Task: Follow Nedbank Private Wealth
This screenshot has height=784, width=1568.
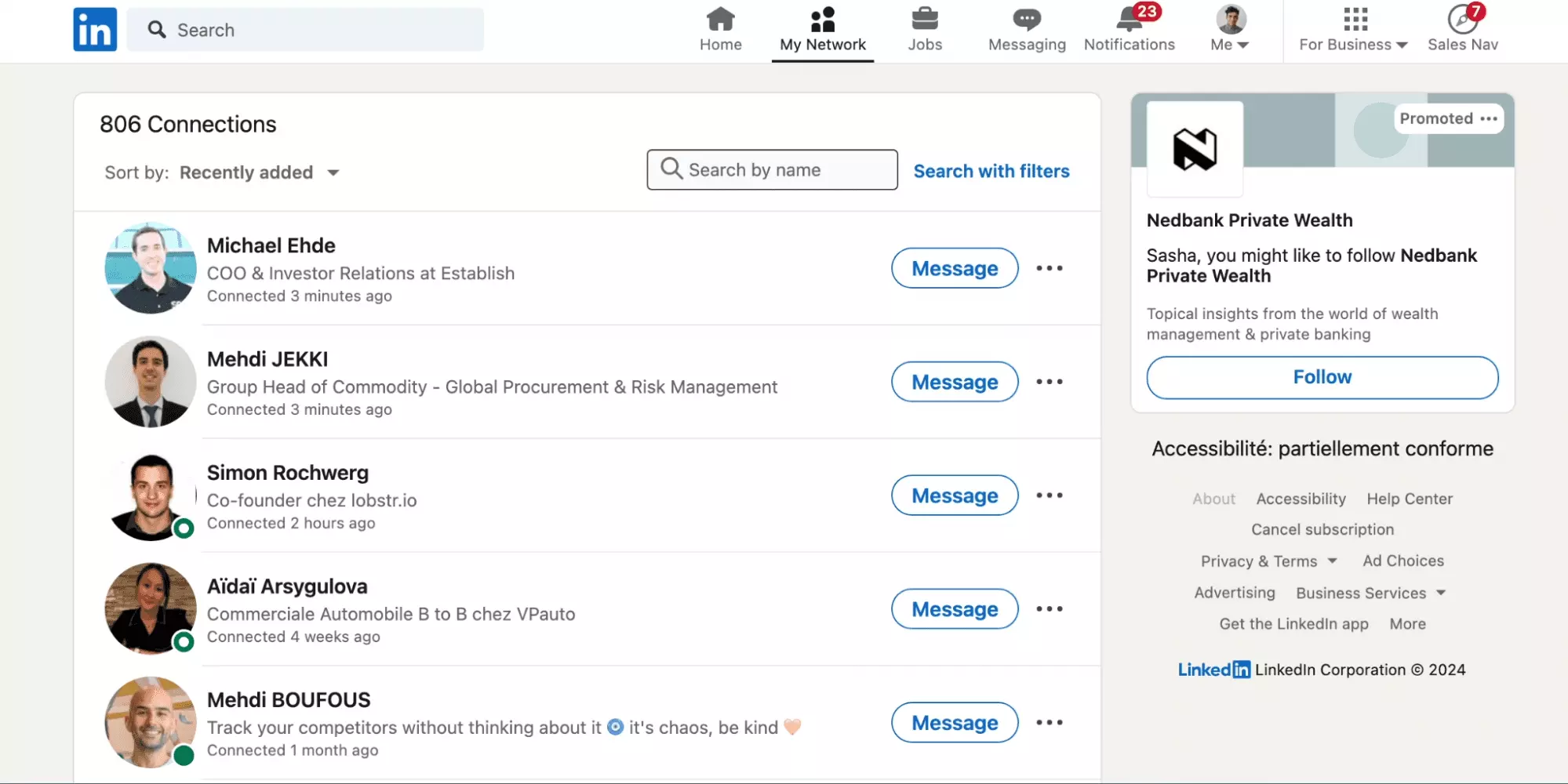Action: pos(1321,377)
